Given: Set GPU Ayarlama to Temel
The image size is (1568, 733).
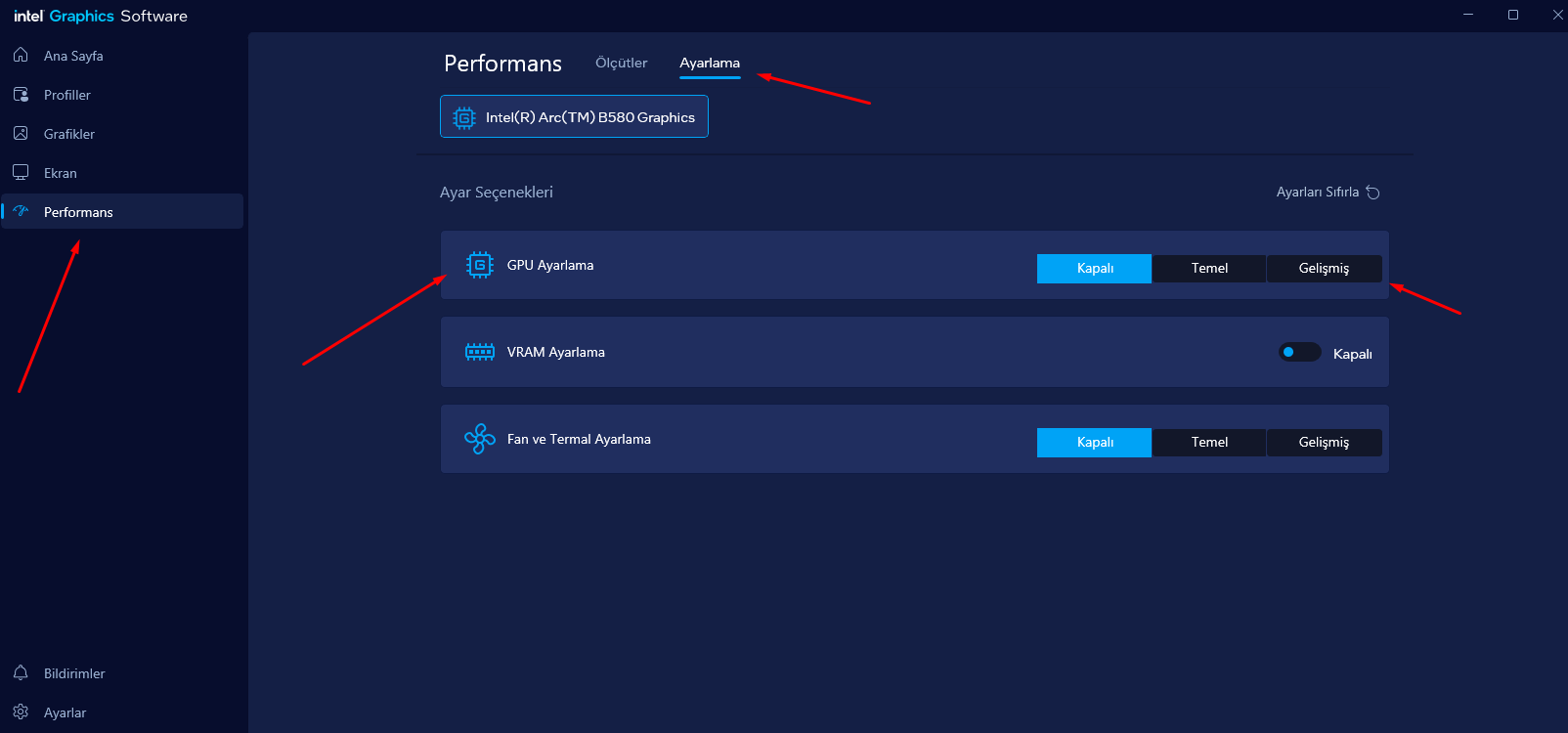Looking at the screenshot, I should pos(1209,269).
